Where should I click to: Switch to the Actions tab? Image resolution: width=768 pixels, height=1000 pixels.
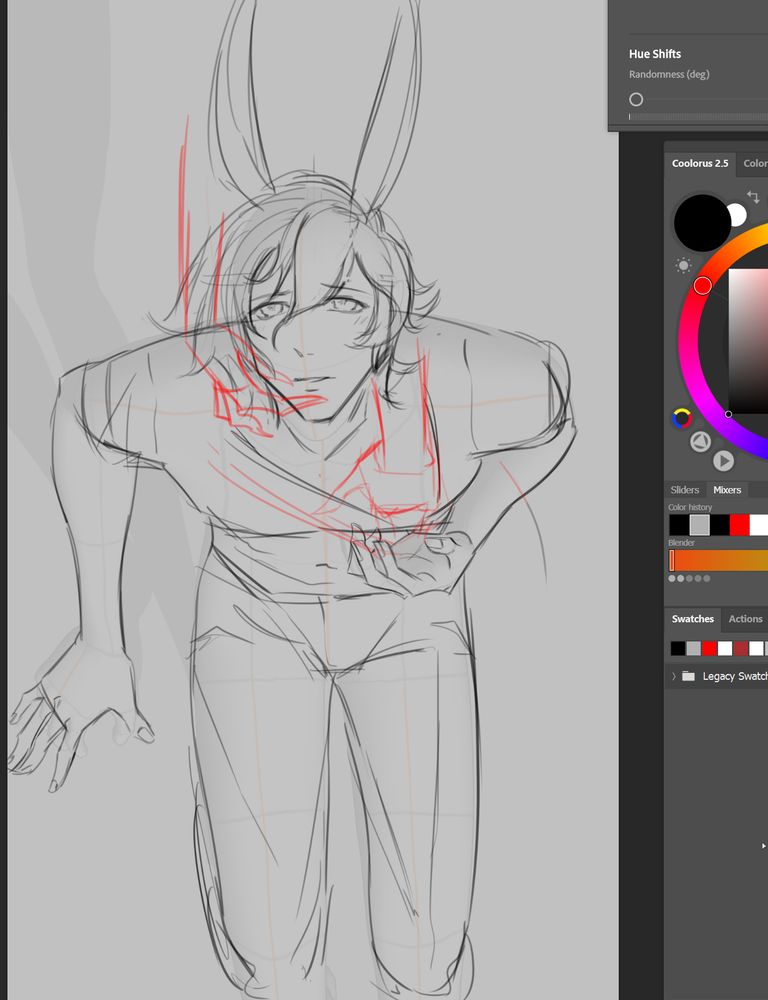(745, 619)
